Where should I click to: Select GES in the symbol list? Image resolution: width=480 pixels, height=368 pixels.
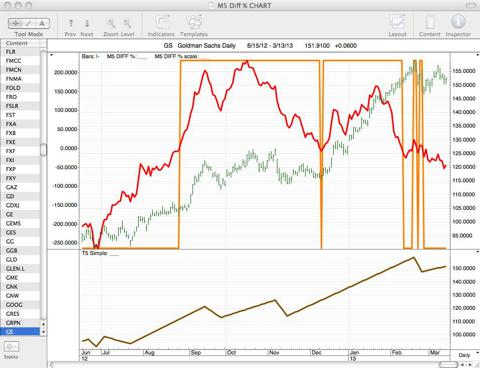pos(20,232)
